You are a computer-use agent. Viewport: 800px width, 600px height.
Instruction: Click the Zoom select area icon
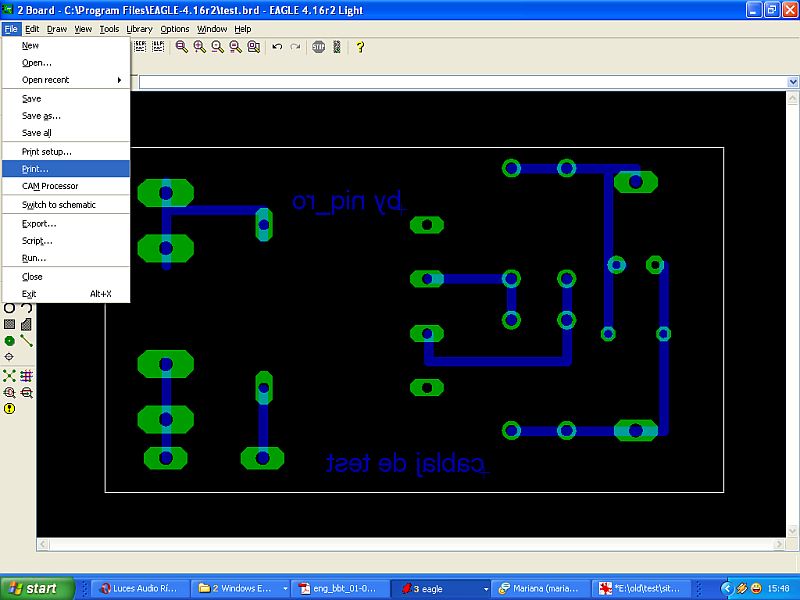pyautogui.click(x=254, y=47)
